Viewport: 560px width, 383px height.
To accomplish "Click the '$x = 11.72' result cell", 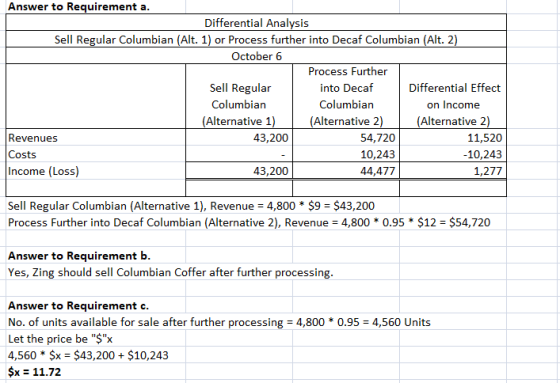I will (34, 372).
